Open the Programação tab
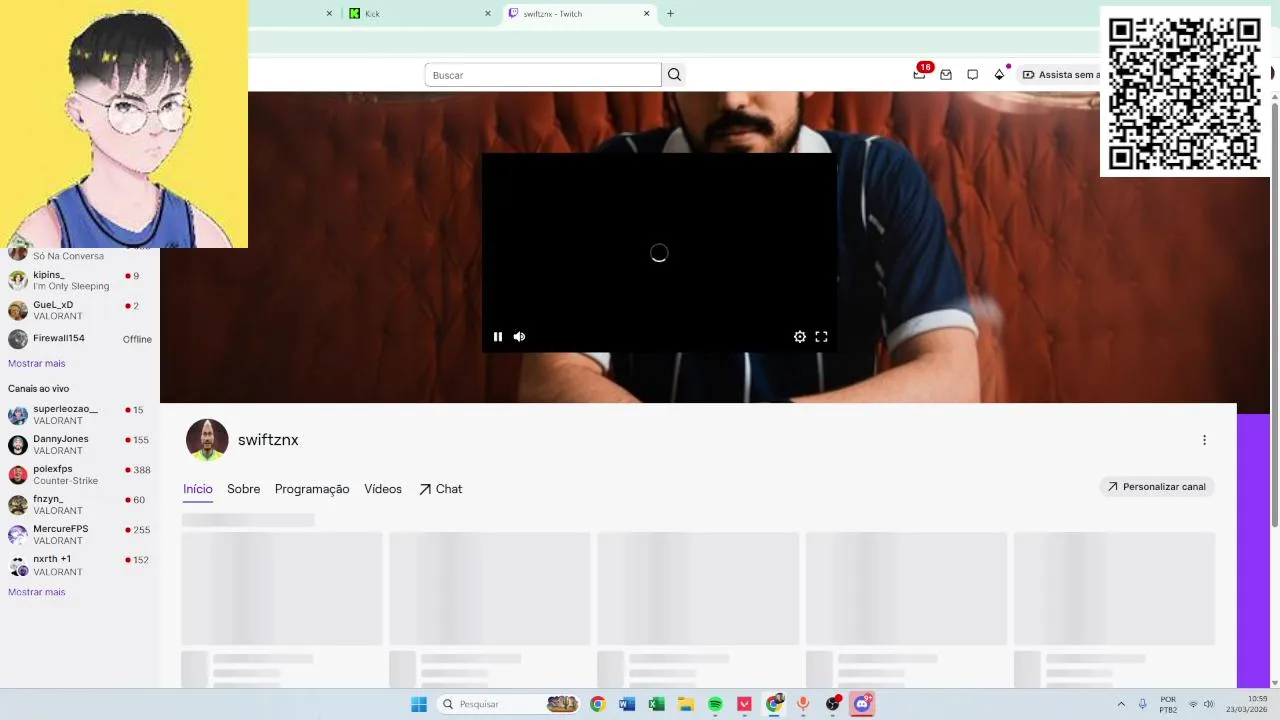The height and width of the screenshot is (720, 1280). point(312,489)
